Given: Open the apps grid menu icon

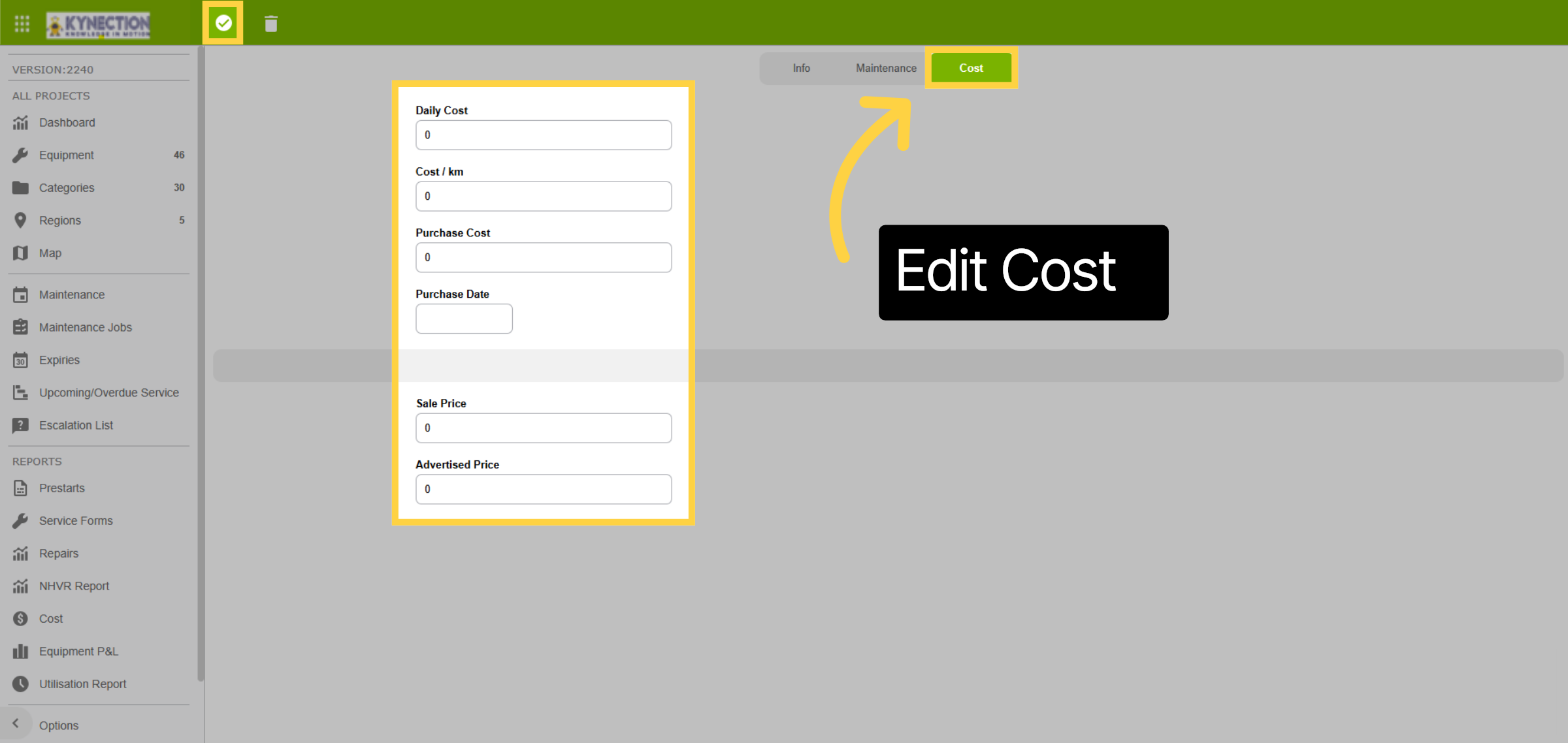Looking at the screenshot, I should click(22, 24).
